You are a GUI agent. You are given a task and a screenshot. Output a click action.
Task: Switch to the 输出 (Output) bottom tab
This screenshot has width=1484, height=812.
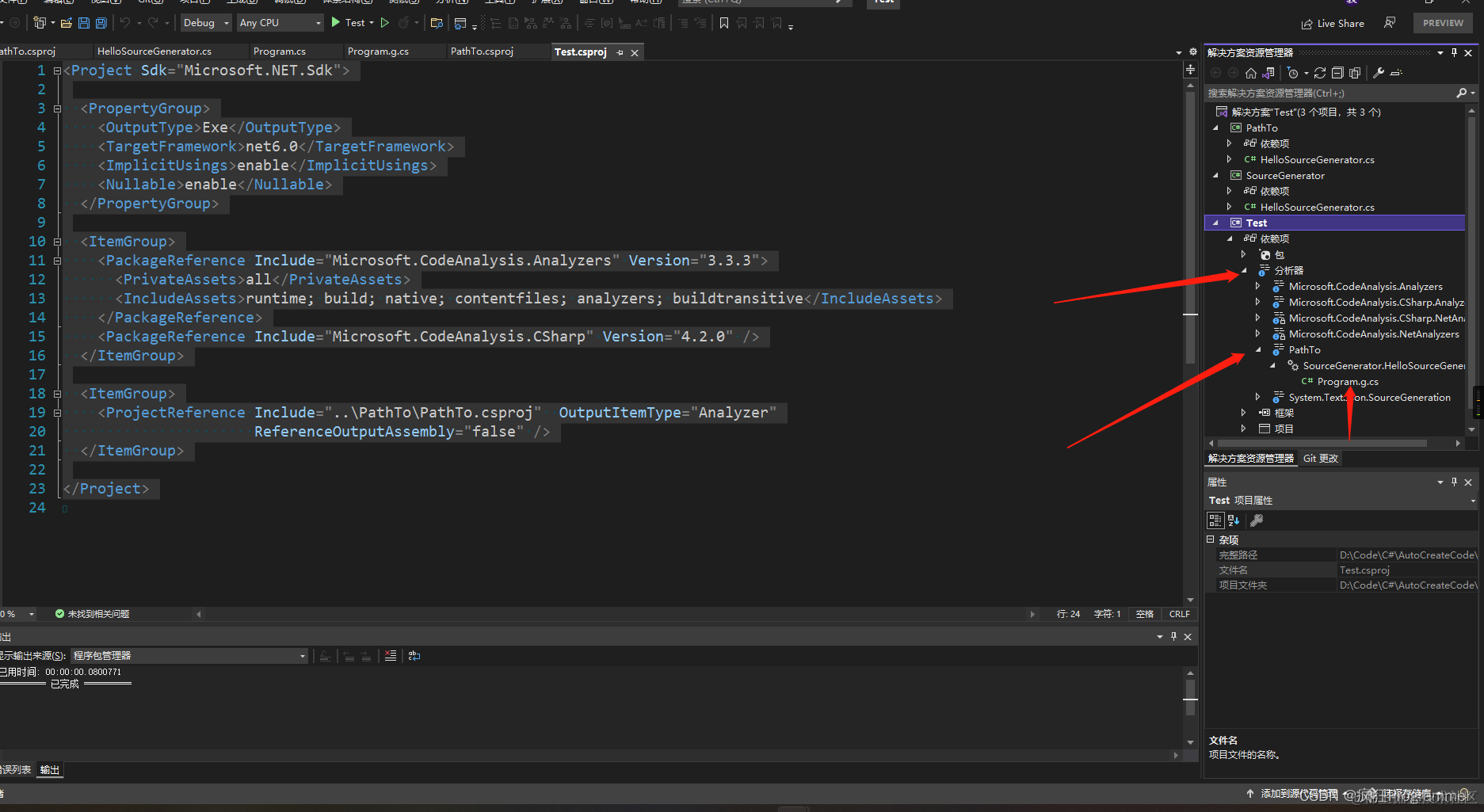point(50,770)
